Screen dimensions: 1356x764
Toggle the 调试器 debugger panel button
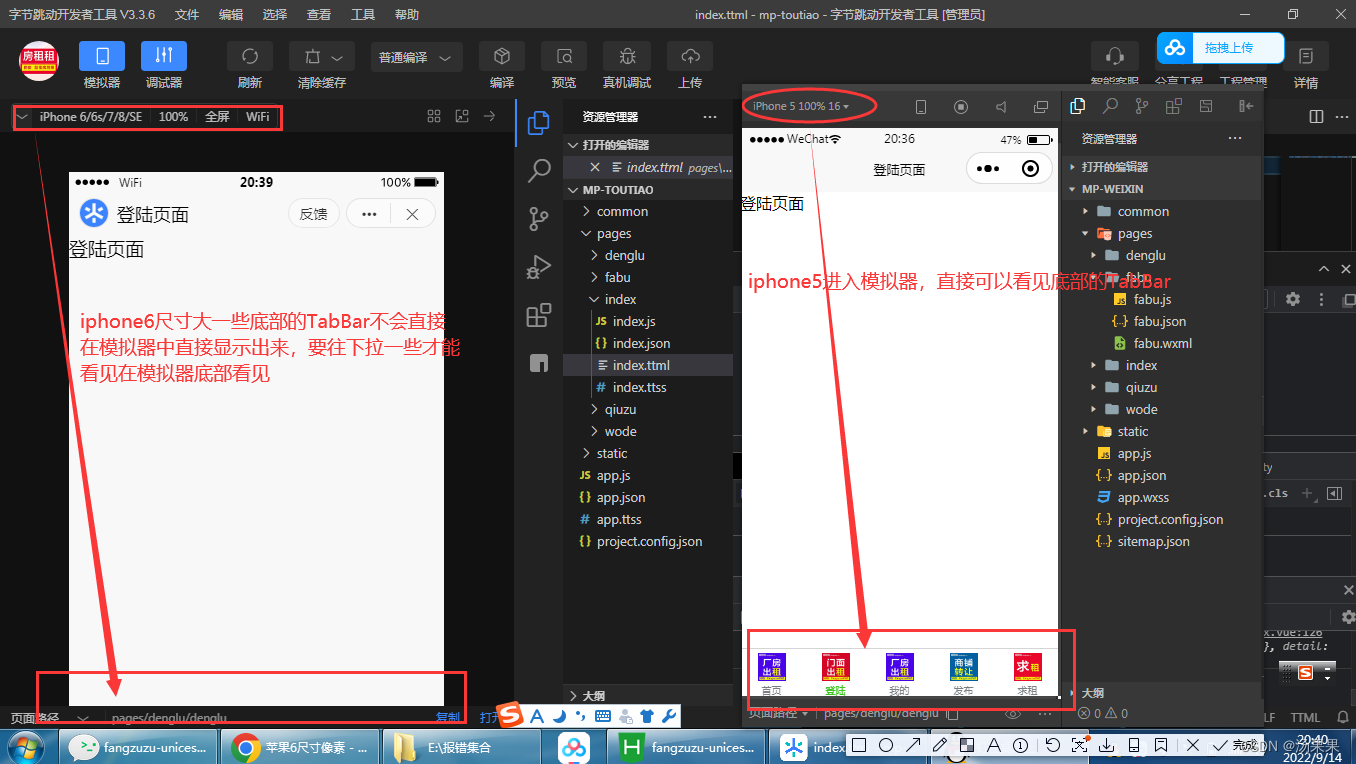coord(164,56)
